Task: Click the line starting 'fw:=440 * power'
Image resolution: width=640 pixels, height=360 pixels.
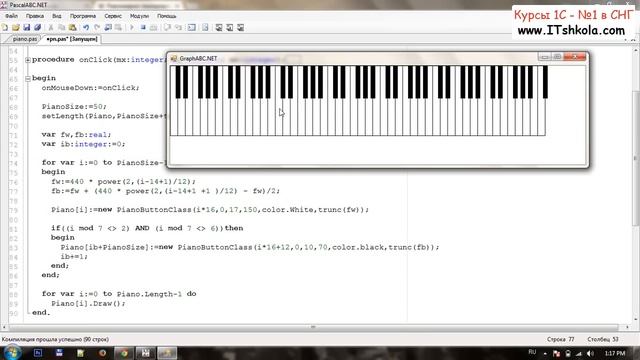Action: pyautogui.click(x=123, y=181)
